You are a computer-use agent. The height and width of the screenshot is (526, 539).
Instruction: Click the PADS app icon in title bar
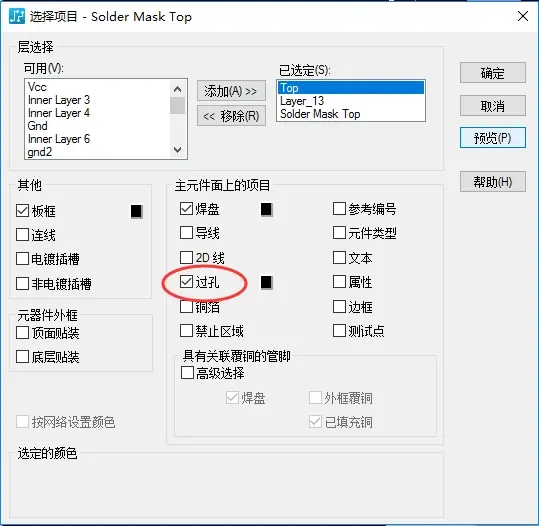pos(17,16)
